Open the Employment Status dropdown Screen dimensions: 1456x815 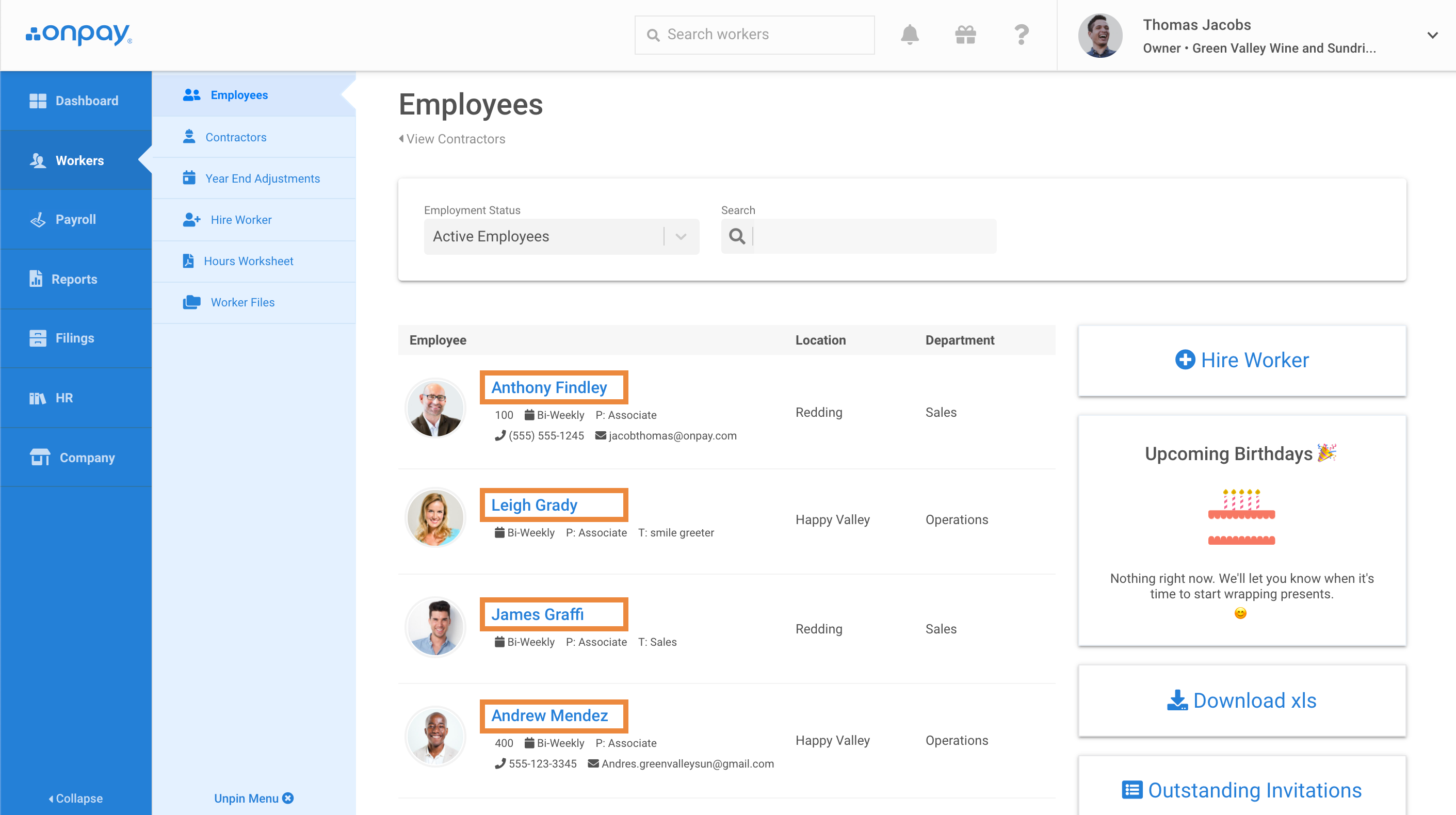pos(561,236)
